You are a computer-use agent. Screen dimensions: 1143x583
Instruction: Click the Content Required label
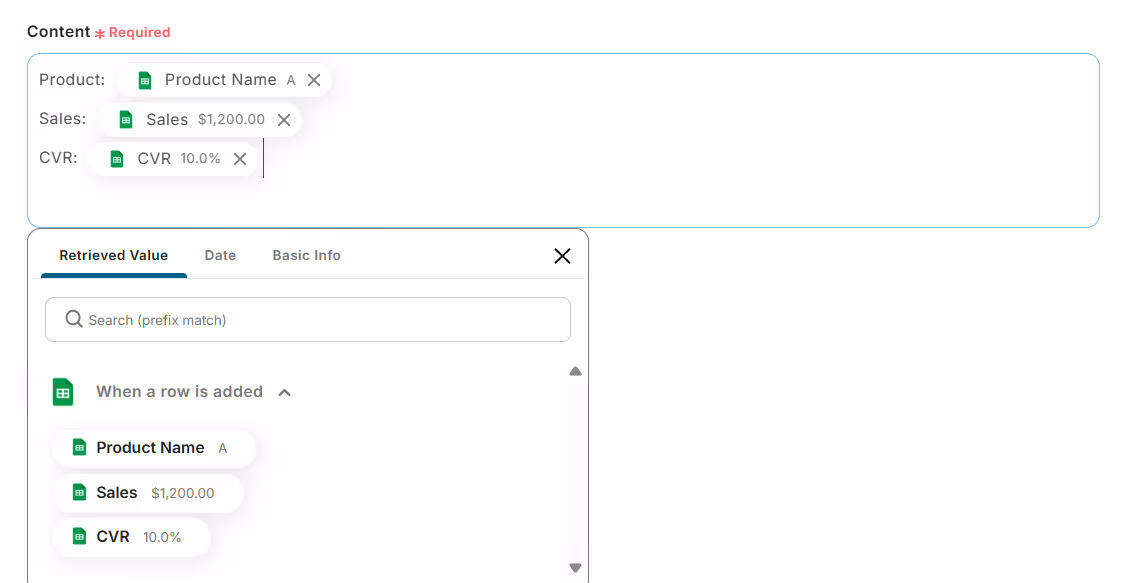(x=98, y=32)
